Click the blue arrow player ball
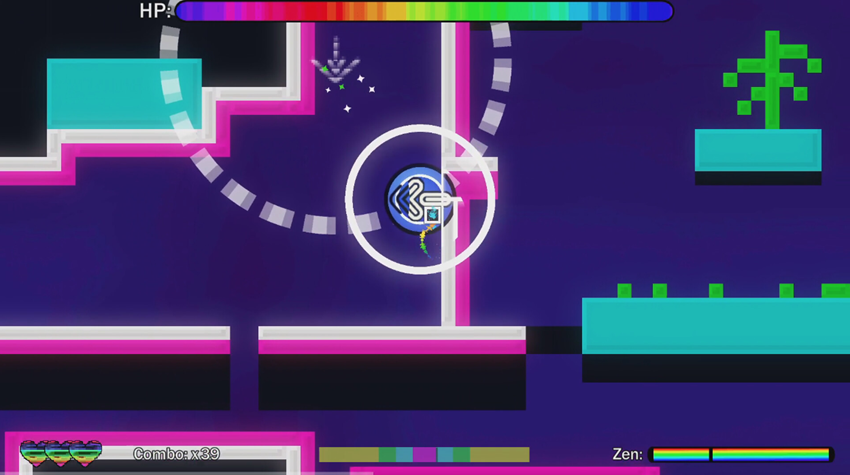 coord(420,199)
